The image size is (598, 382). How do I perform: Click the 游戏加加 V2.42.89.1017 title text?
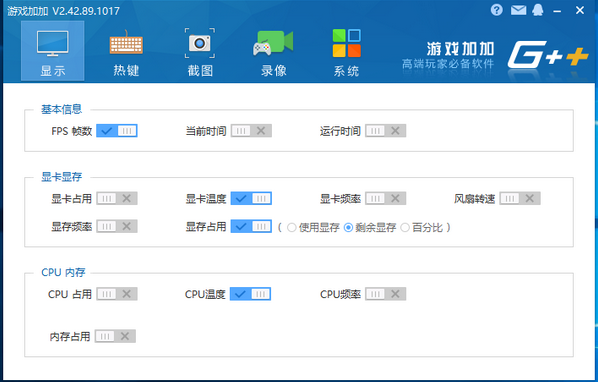tap(63, 11)
